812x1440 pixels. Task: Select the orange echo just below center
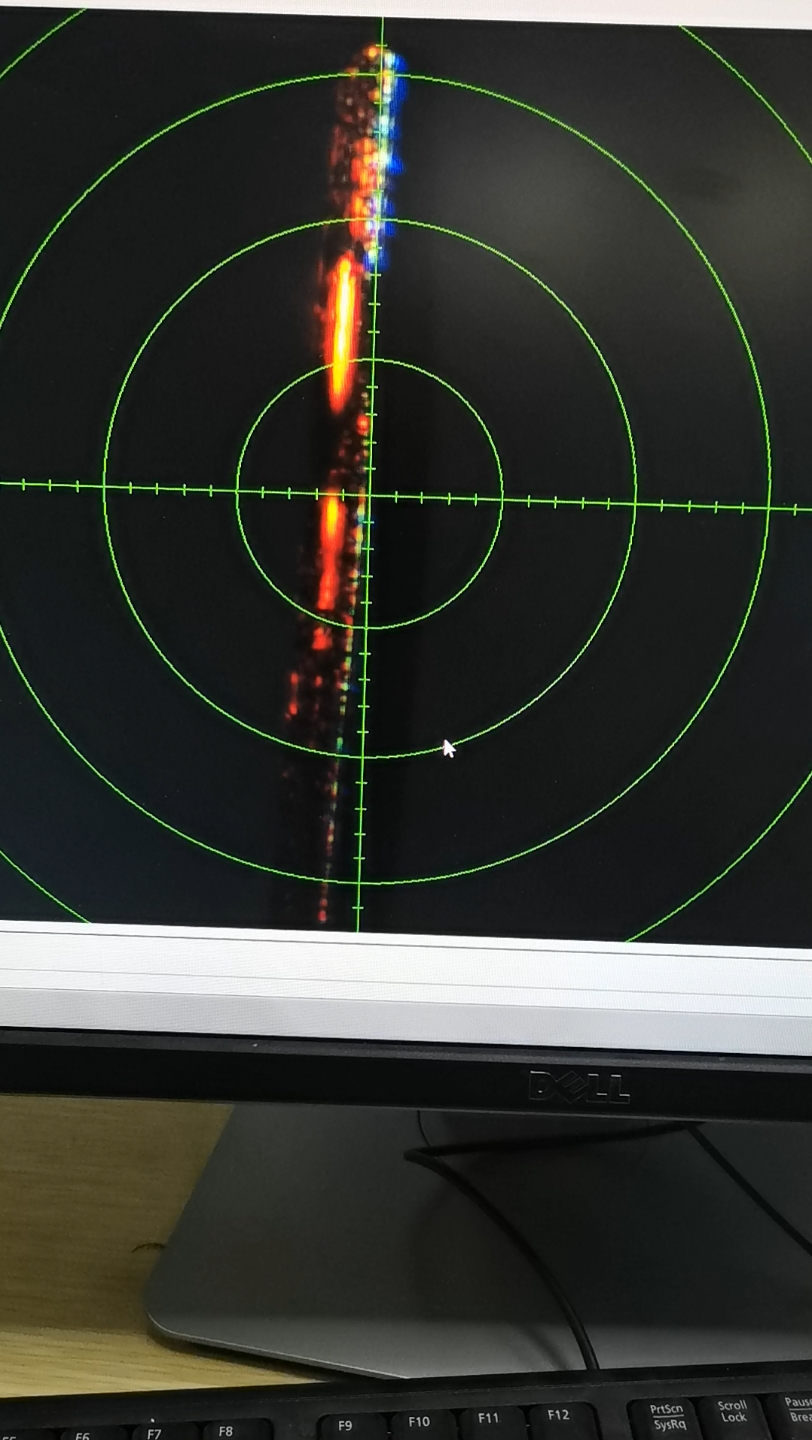pos(330,552)
